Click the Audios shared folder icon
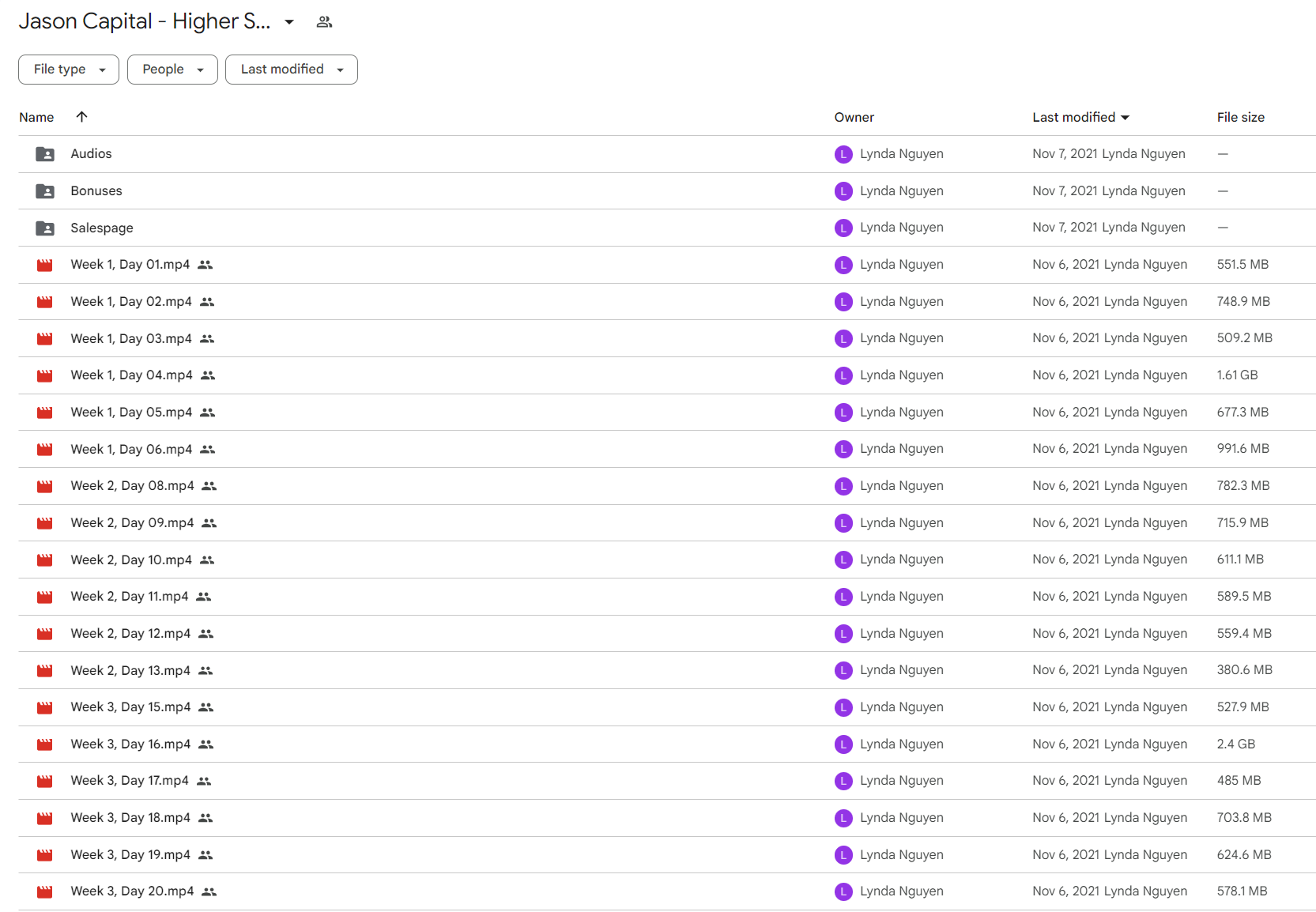Image resolution: width=1316 pixels, height=912 pixels. (45, 154)
